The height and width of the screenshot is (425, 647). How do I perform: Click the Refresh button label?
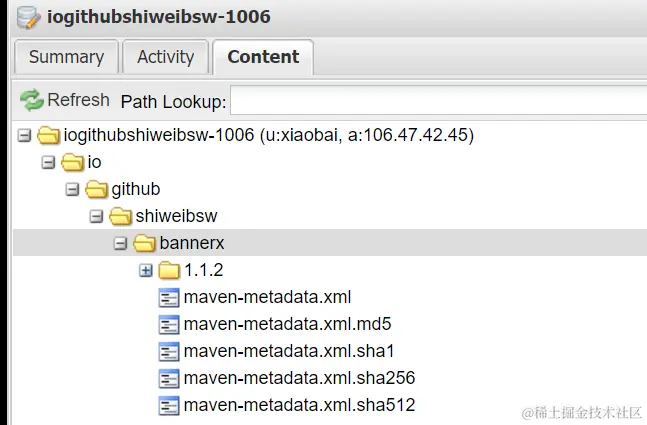click(79, 100)
